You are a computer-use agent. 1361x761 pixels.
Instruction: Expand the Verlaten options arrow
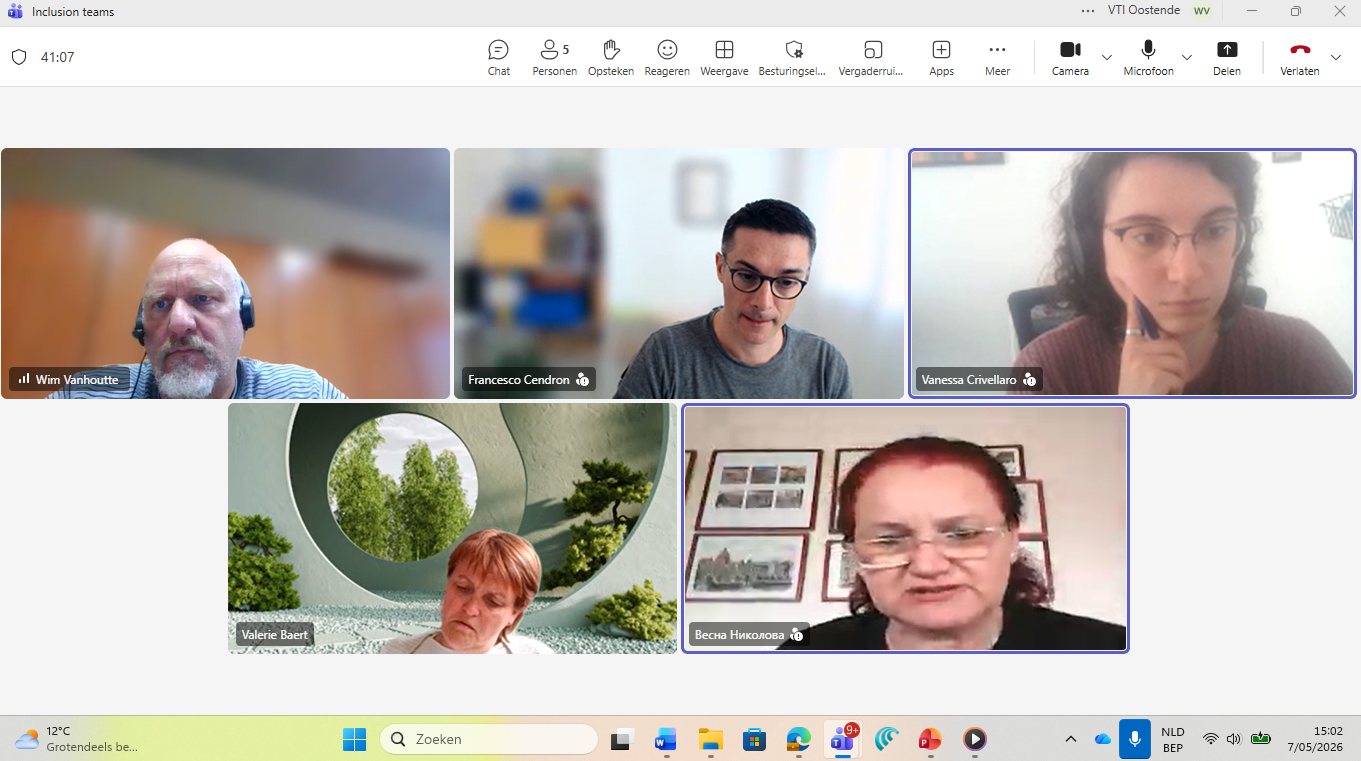pos(1336,57)
